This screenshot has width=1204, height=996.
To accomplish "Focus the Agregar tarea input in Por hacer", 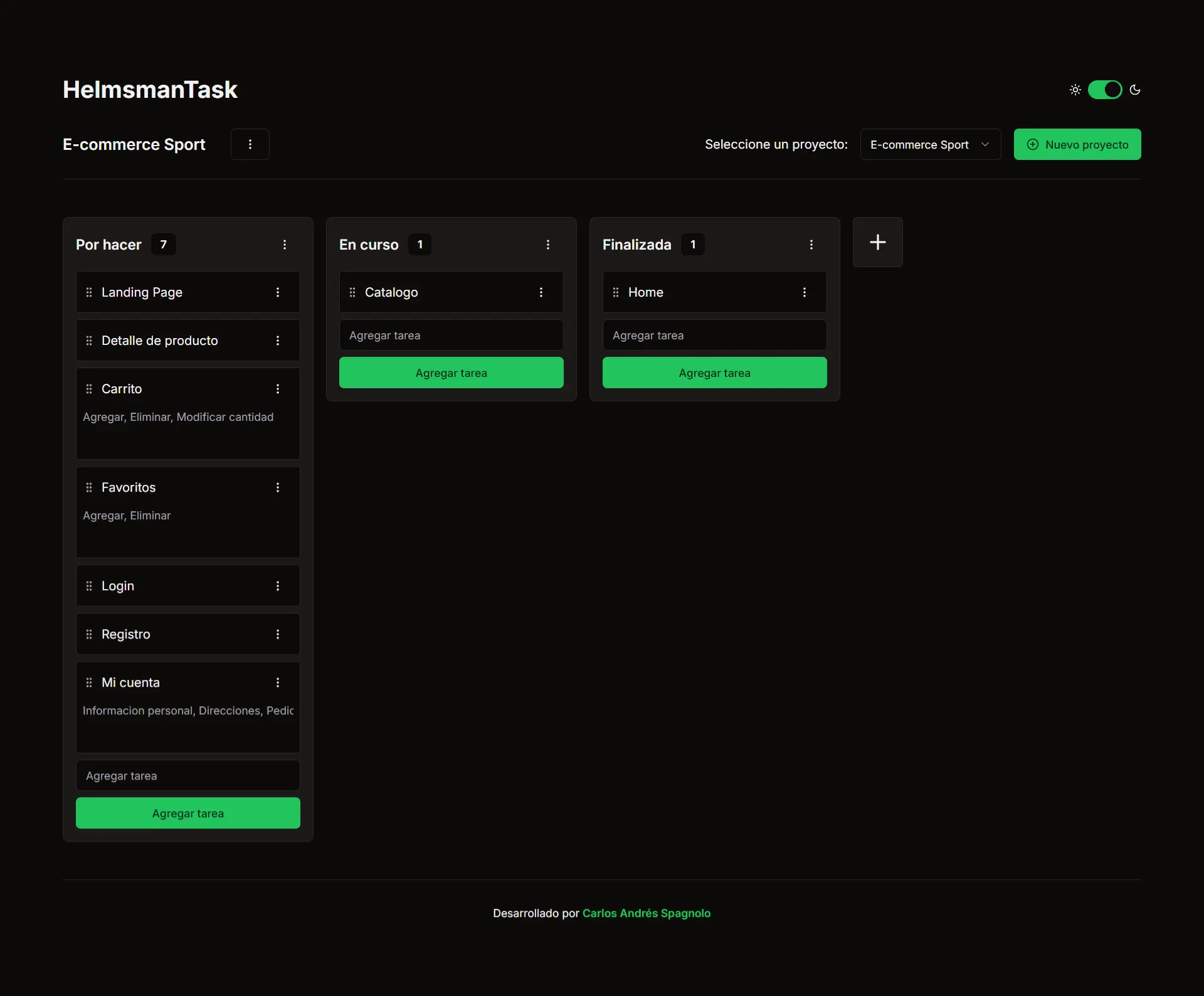I will [187, 776].
